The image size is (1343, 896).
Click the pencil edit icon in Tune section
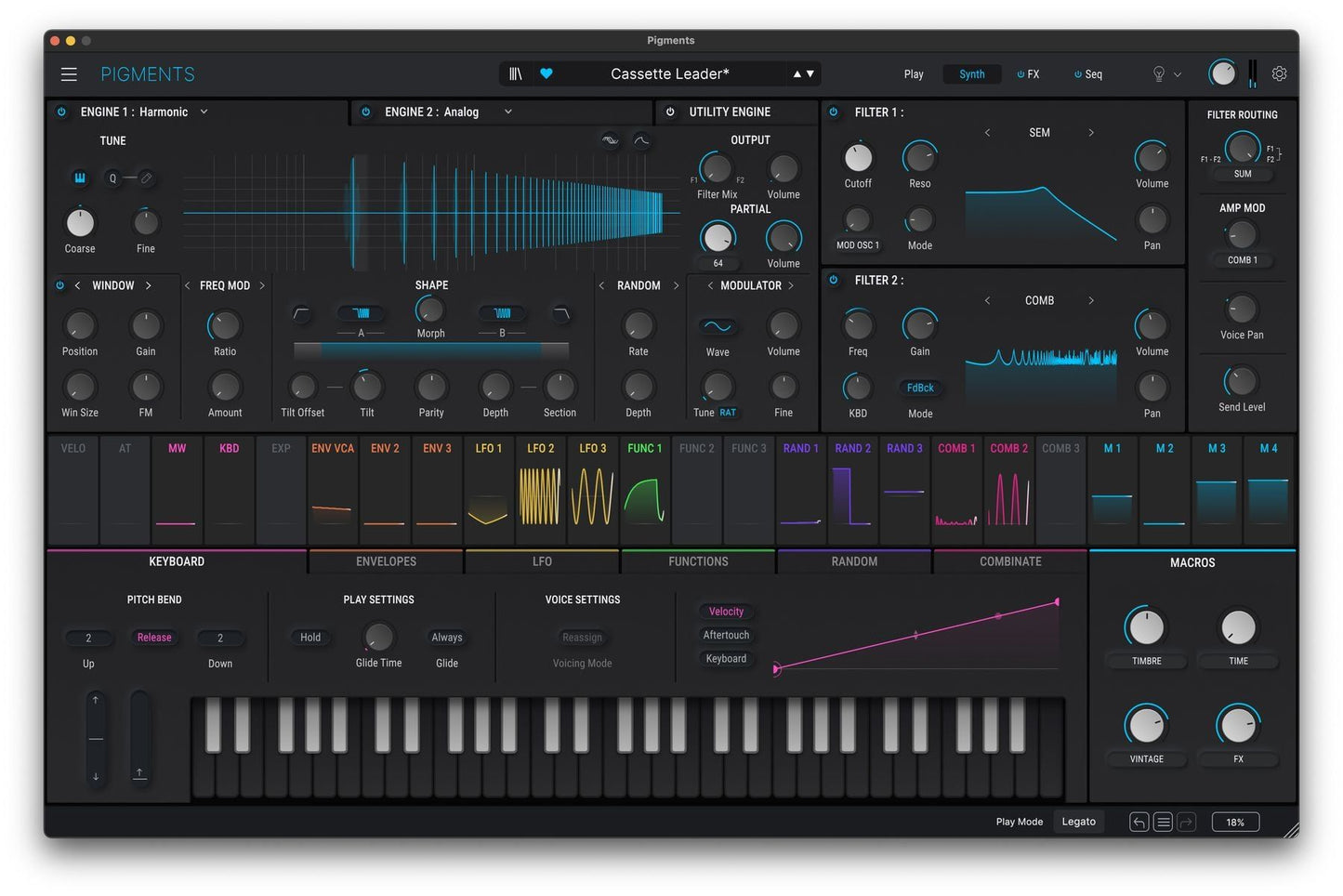click(145, 178)
